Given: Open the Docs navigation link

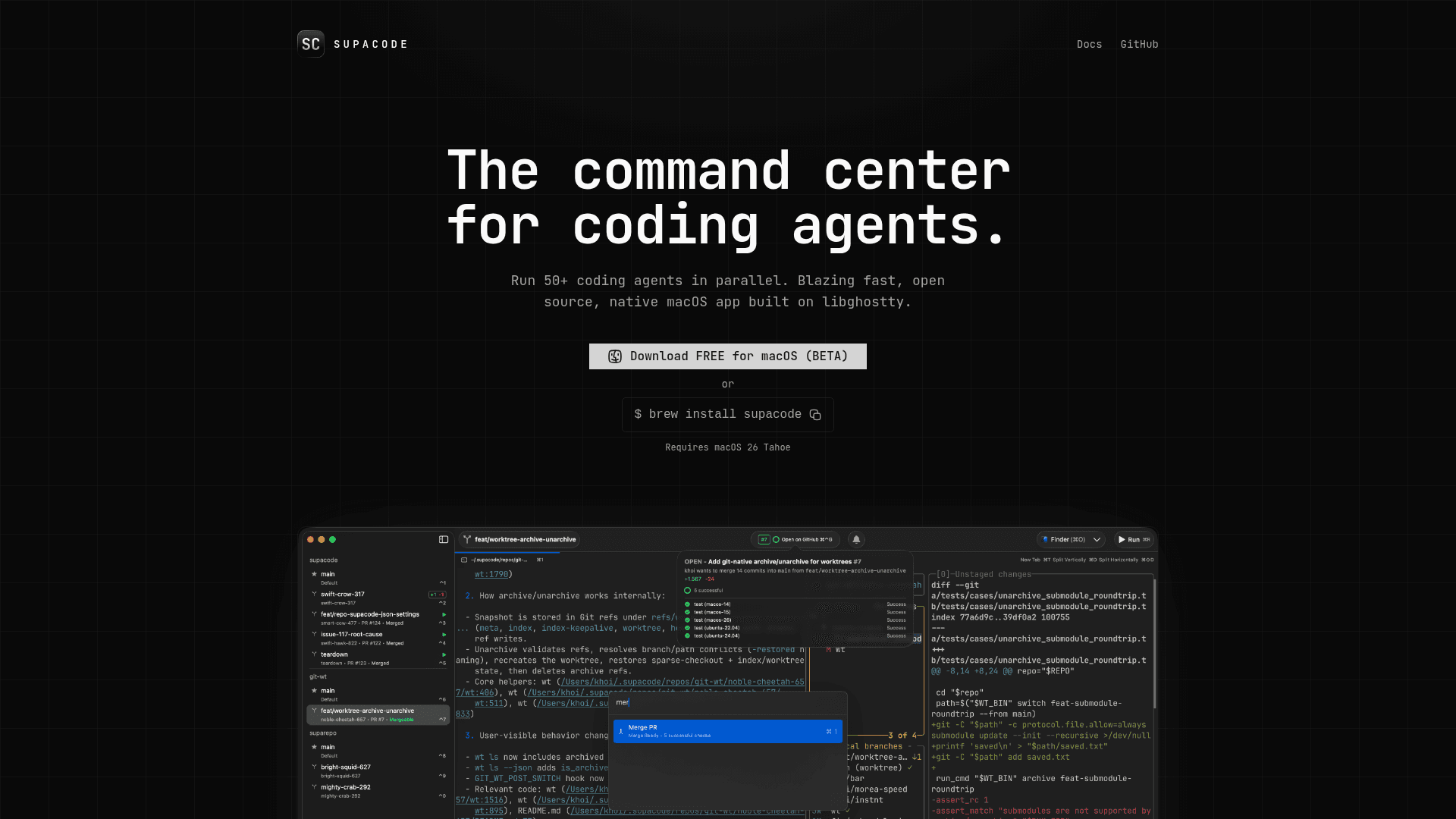Looking at the screenshot, I should click(1089, 44).
